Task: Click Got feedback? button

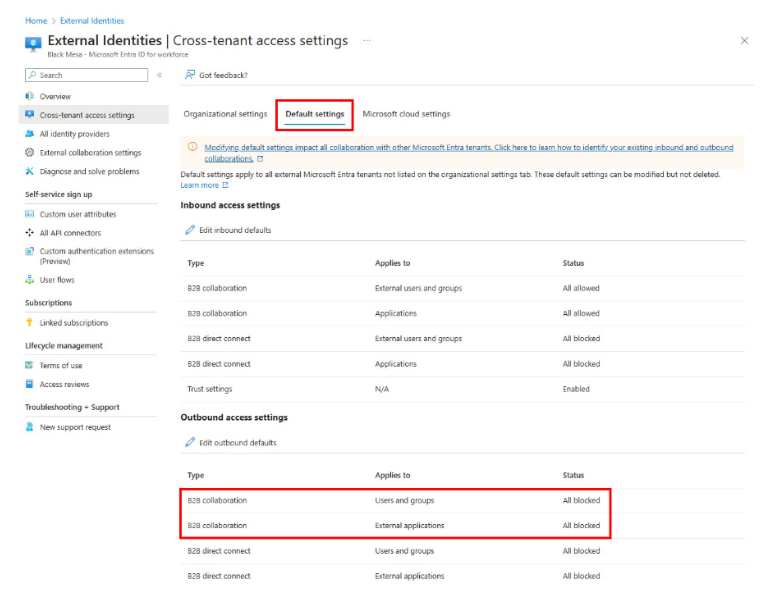Action: 216,75
